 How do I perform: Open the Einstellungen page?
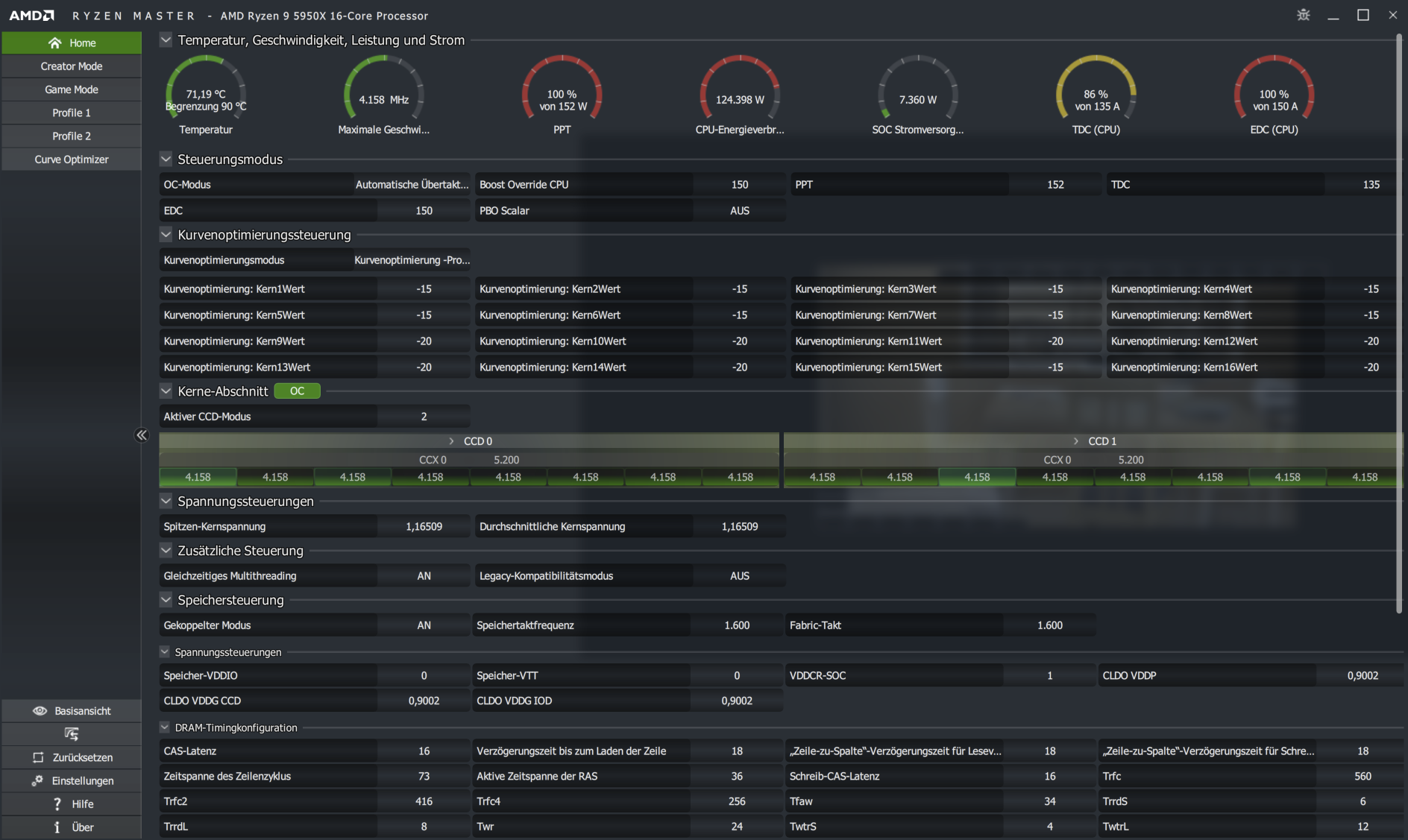72,780
